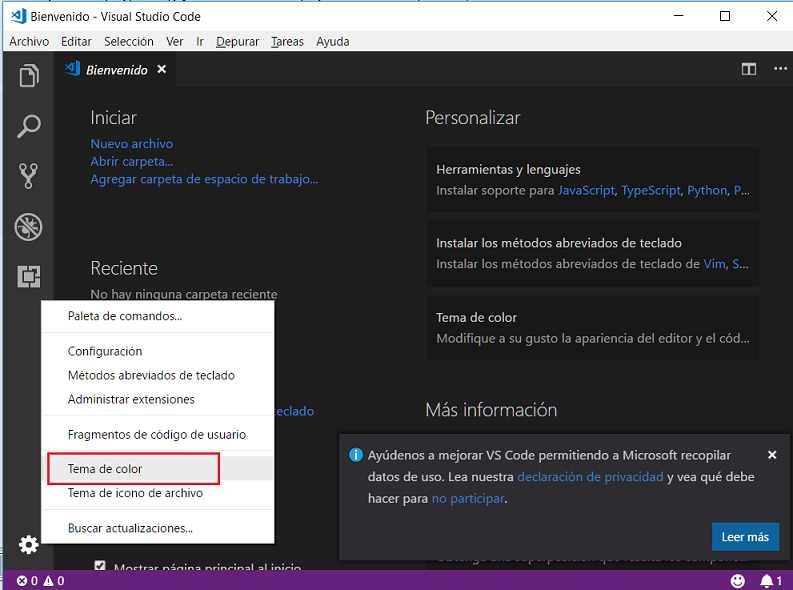The image size is (793, 590).
Task: Dismiss the telemetry notification
Action: pos(772,455)
